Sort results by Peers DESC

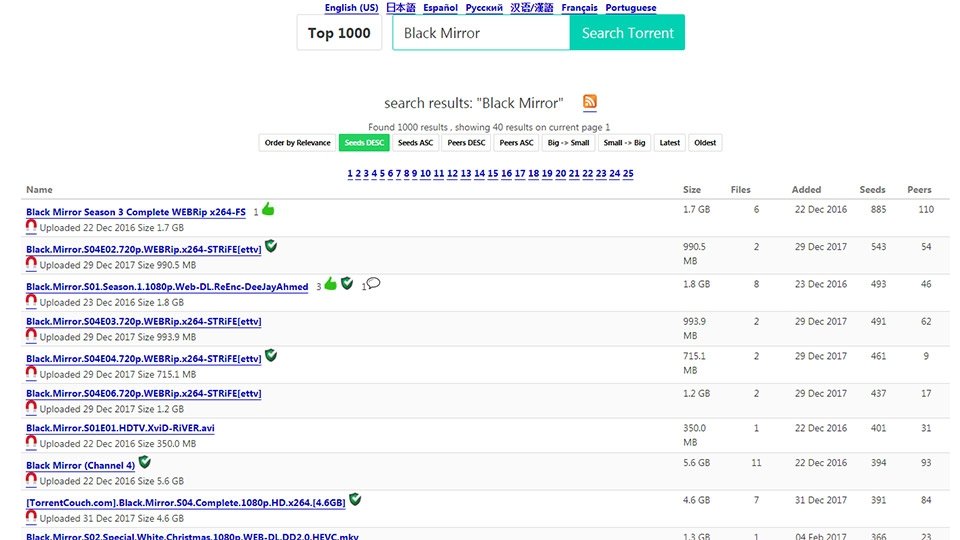click(x=466, y=143)
